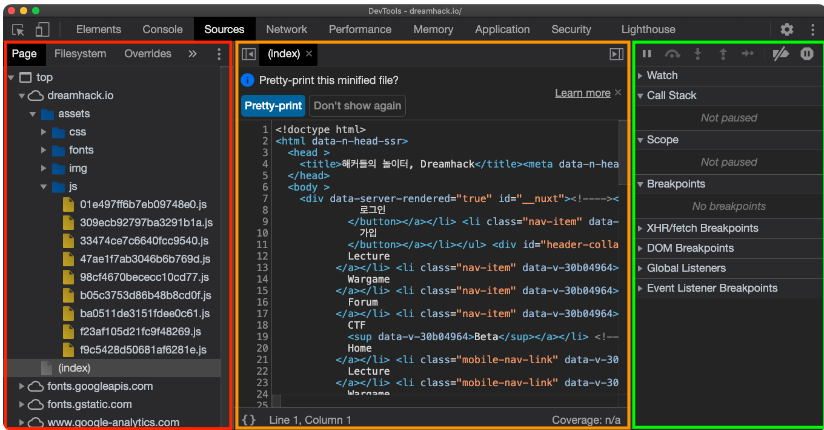Expand the css folder arrow
Viewport: 824px width, 430px height.
(x=44, y=132)
